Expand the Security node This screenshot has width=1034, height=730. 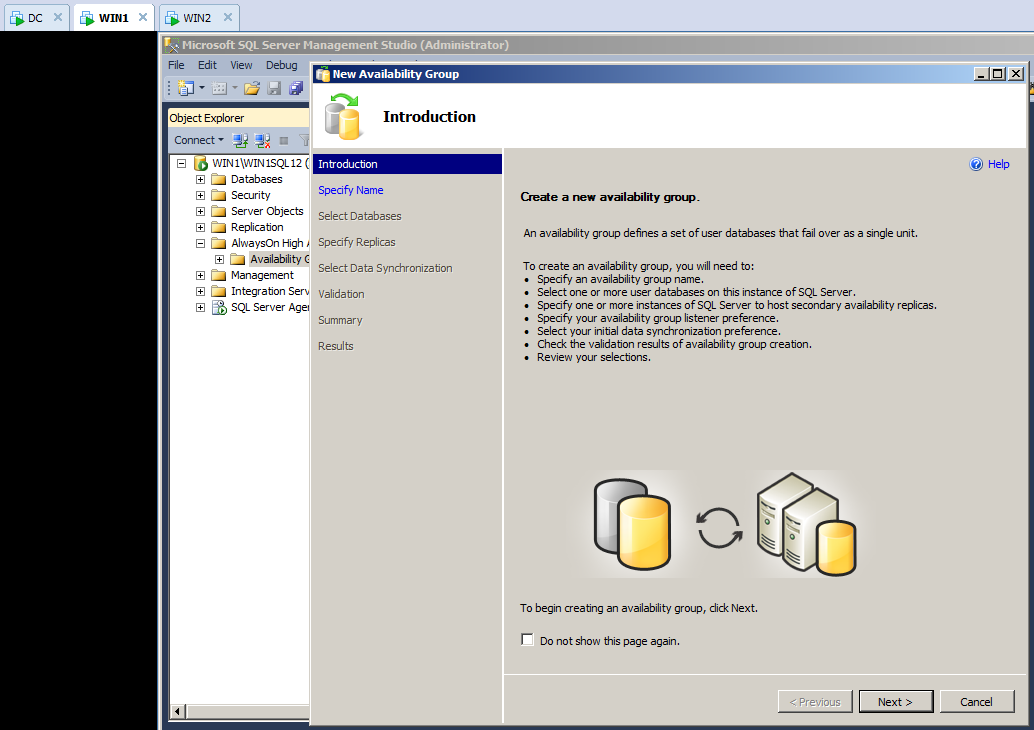200,195
